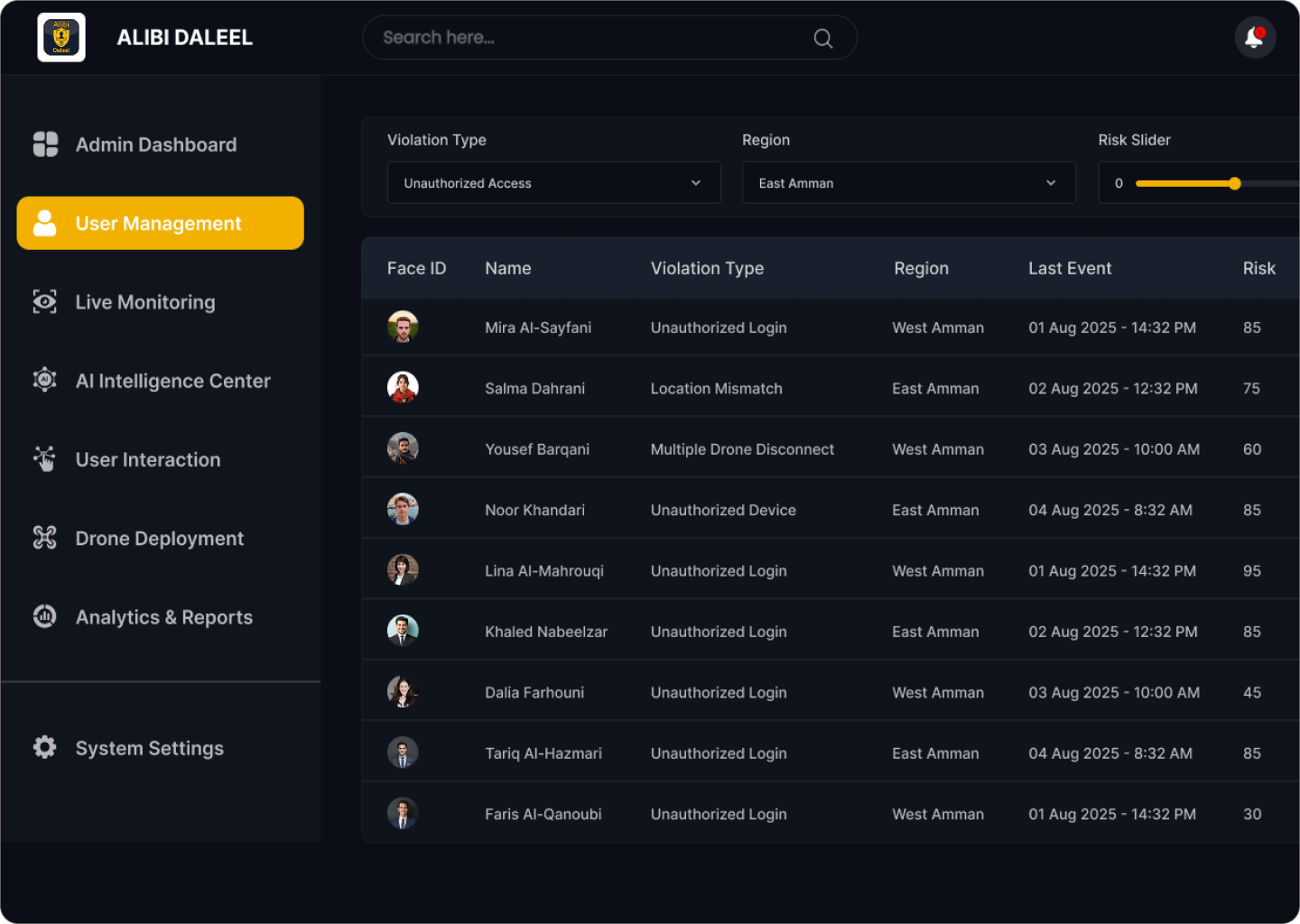Open the Drone Deployment menu label
The height and width of the screenshot is (924, 1300).
[x=160, y=539]
